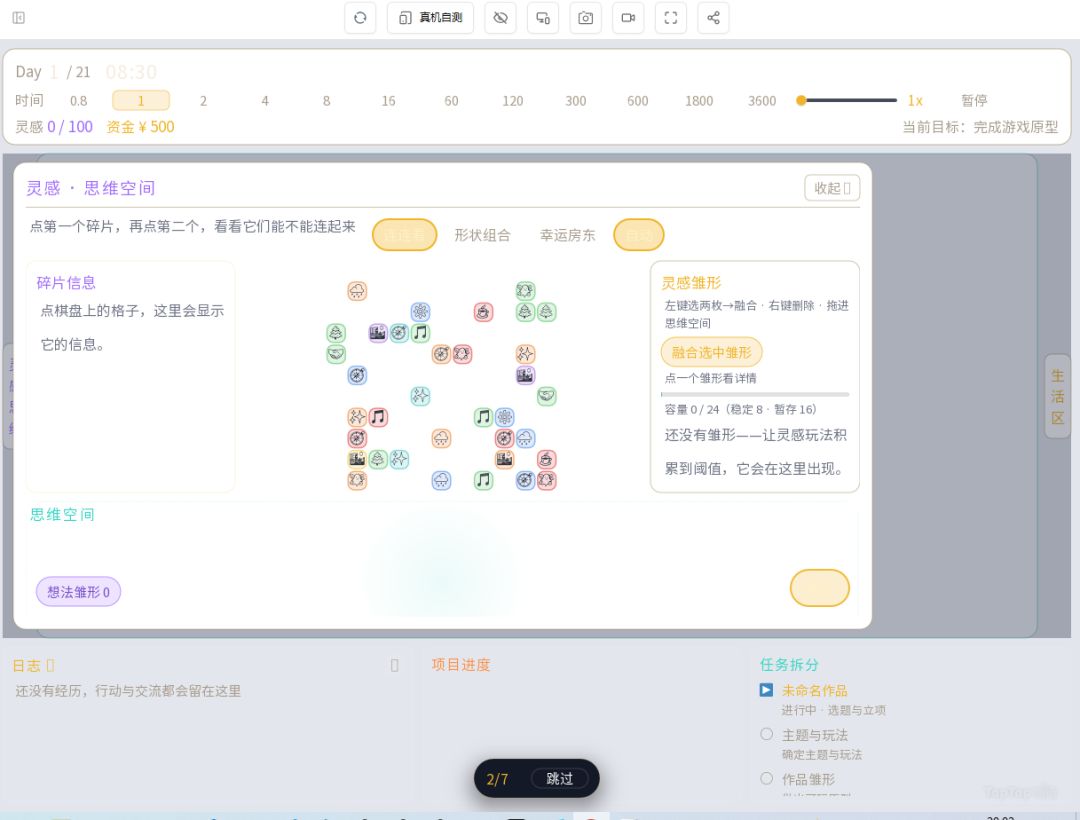
Task: Collapse the panel with 收起
Action: click(832, 188)
